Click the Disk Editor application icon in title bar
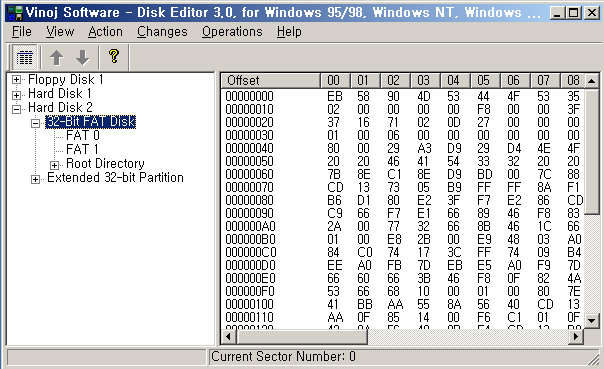Screen dimensions: 604x369 click(15, 13)
